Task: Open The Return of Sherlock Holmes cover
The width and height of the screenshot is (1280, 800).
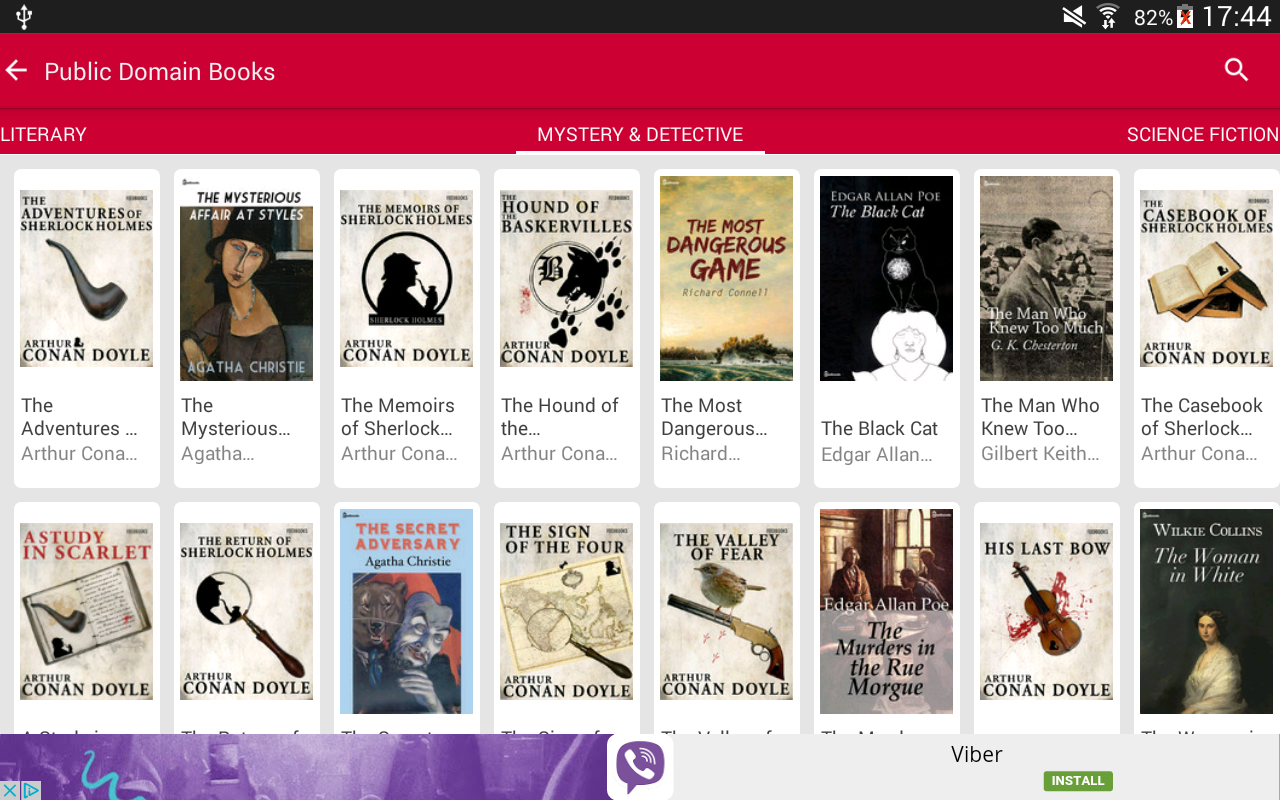Action: (x=247, y=612)
